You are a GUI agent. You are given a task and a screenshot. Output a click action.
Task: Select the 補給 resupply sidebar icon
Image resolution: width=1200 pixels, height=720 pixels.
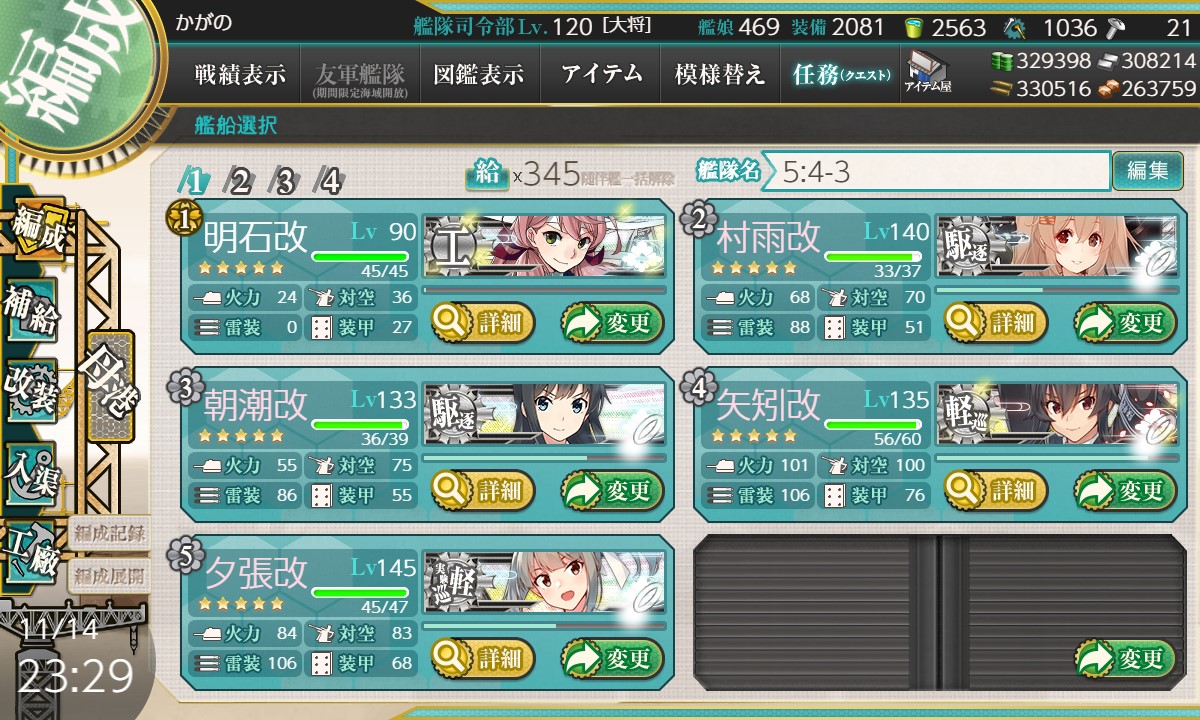pyautogui.click(x=32, y=314)
